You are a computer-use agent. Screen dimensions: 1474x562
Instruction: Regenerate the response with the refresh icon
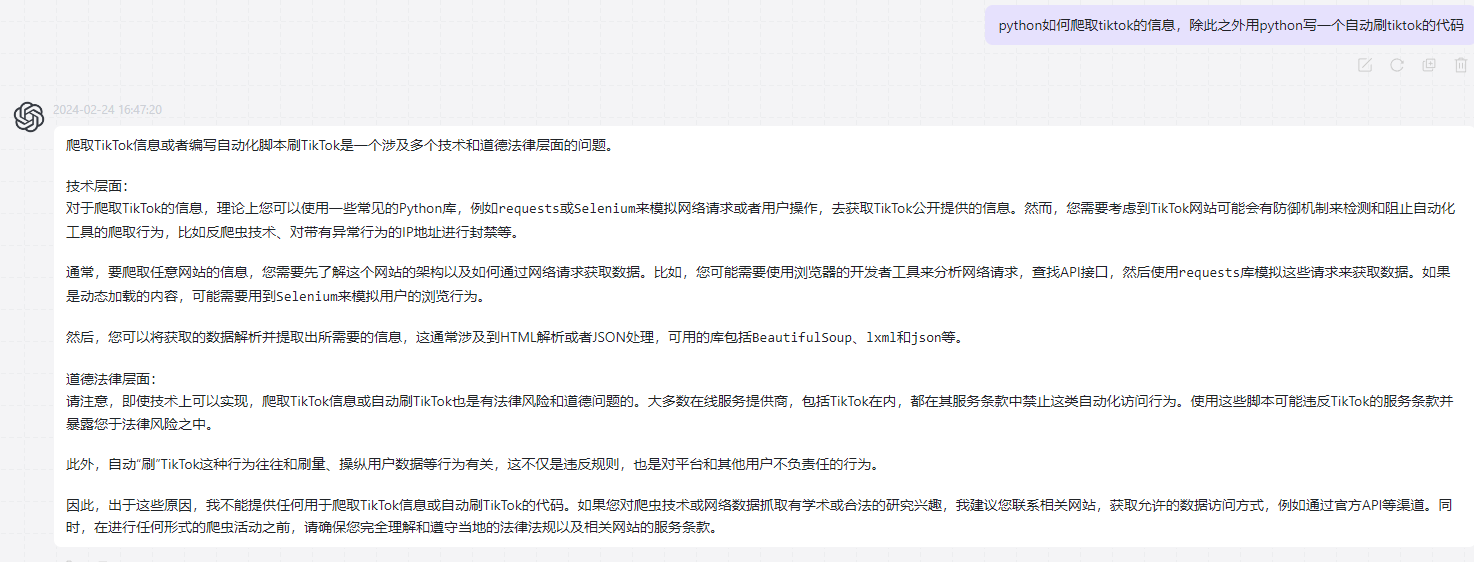(1397, 65)
